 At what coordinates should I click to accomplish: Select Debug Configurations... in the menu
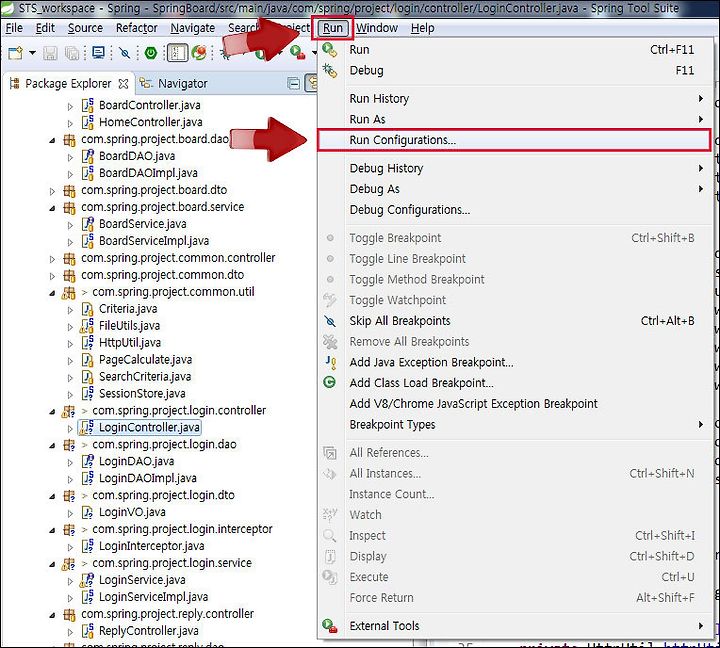click(x=515, y=210)
